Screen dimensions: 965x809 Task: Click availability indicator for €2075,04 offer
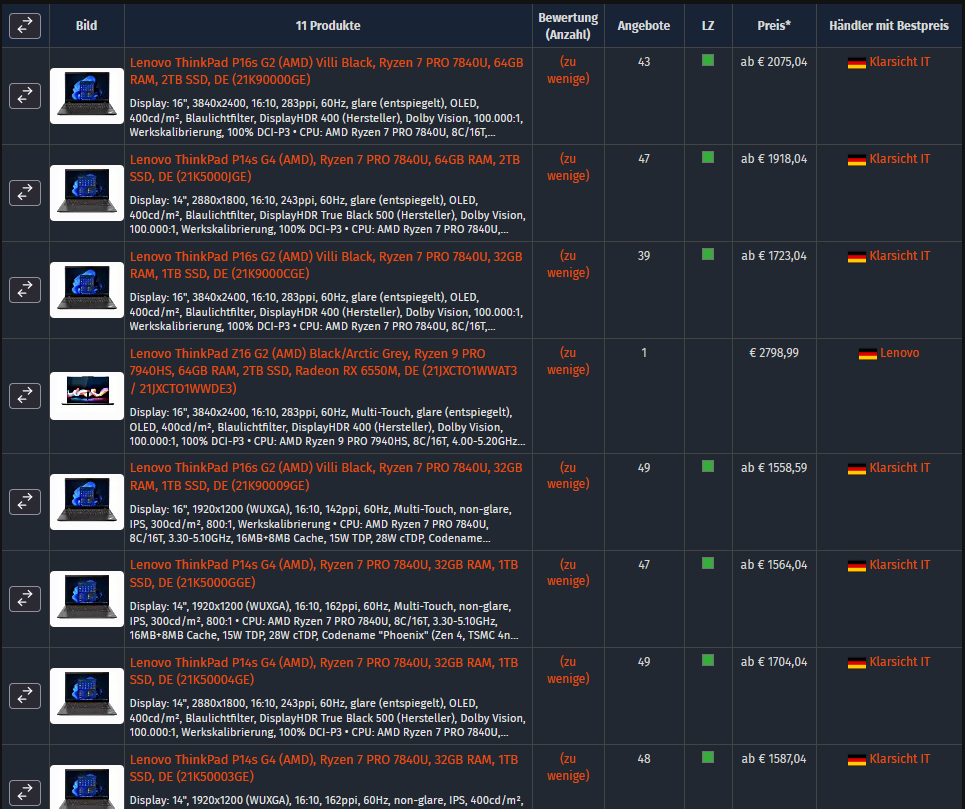[x=708, y=60]
